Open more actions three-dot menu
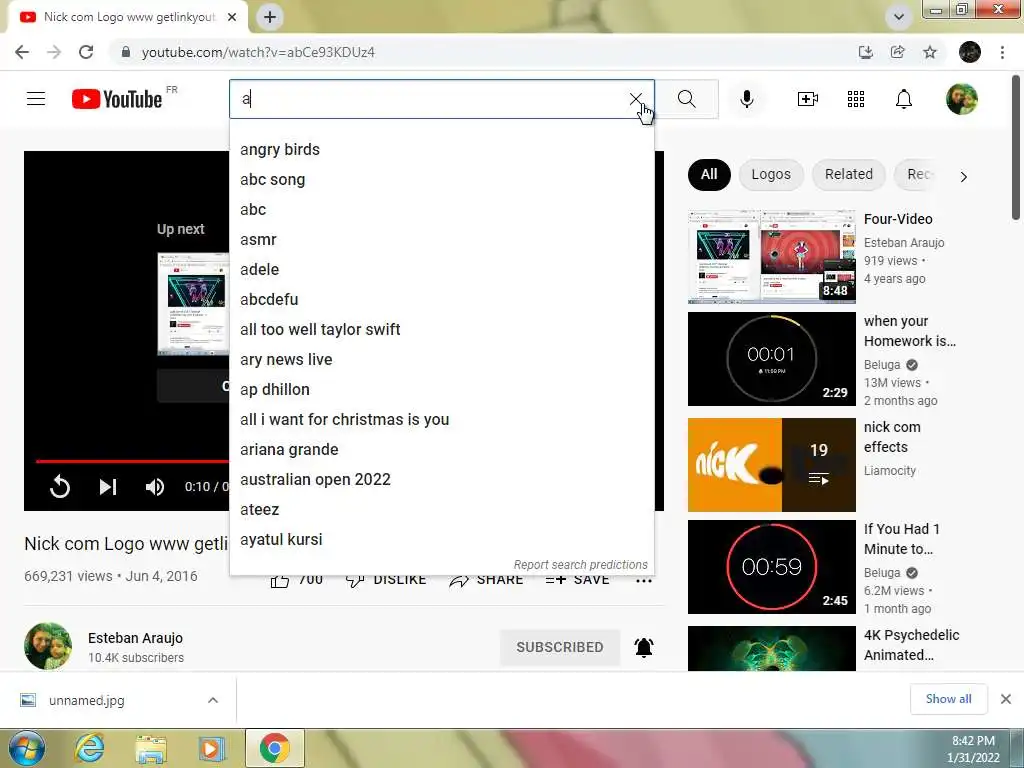 pos(644,581)
